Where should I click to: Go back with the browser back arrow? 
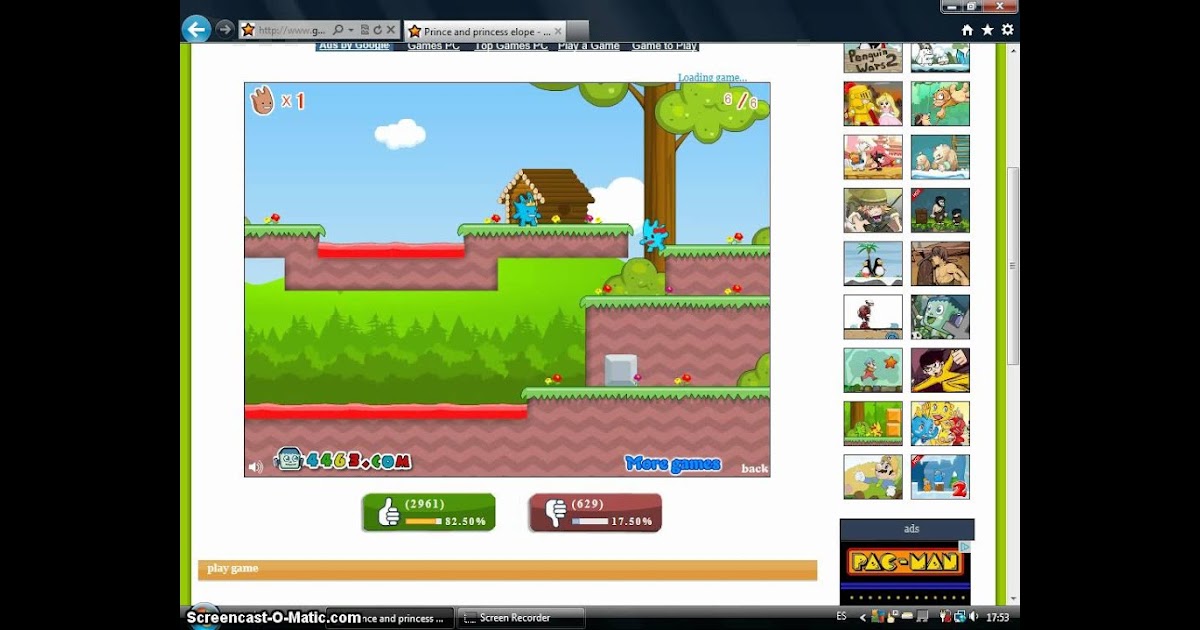(196, 29)
